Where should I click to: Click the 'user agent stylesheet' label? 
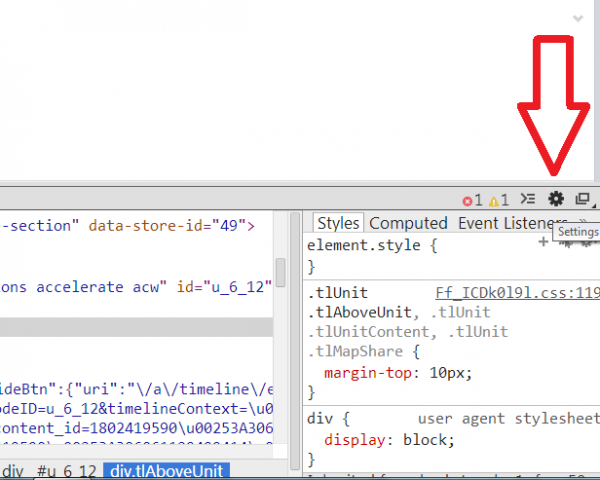pyautogui.click(x=509, y=418)
